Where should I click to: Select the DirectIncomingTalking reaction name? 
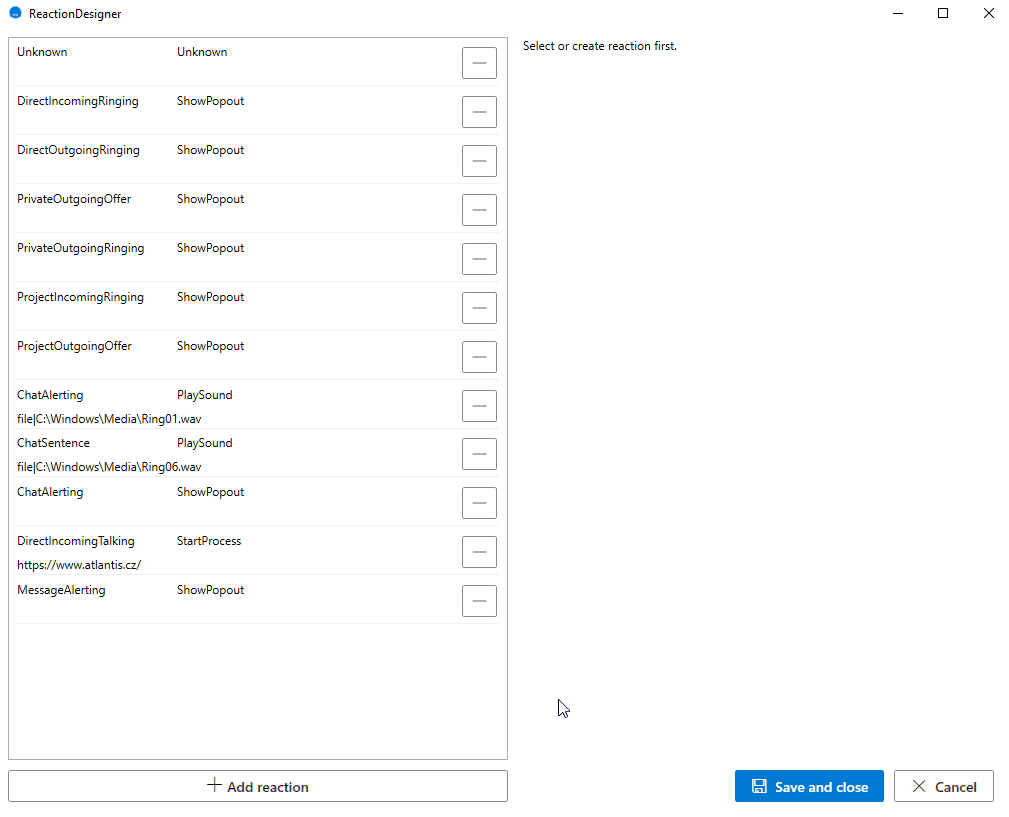tap(76, 541)
